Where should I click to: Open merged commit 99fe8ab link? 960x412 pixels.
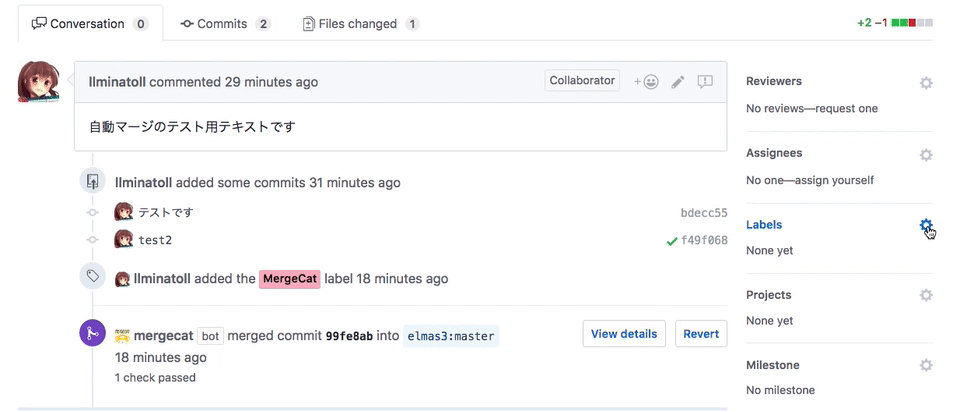tap(349, 336)
